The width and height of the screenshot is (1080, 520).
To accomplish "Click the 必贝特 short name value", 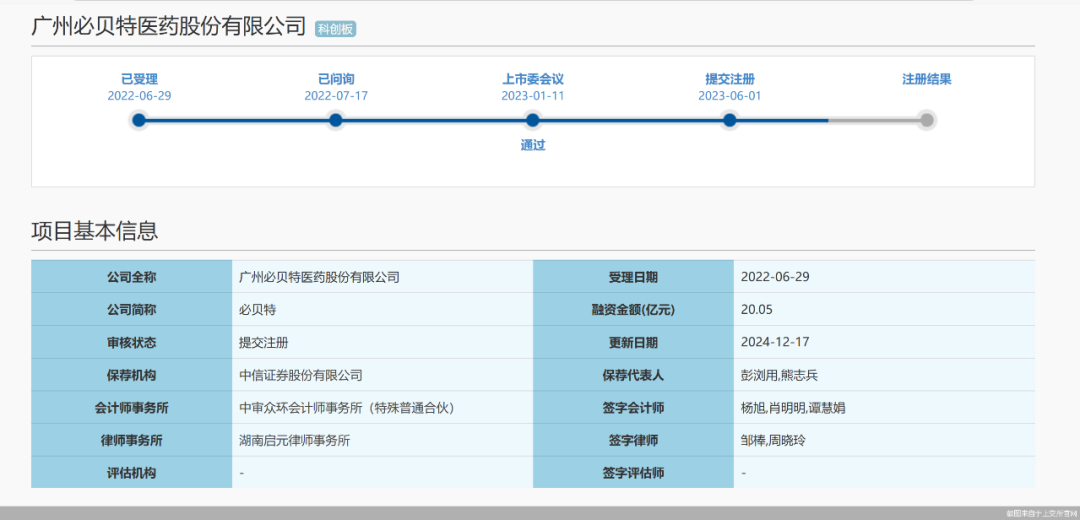I will click(x=257, y=310).
